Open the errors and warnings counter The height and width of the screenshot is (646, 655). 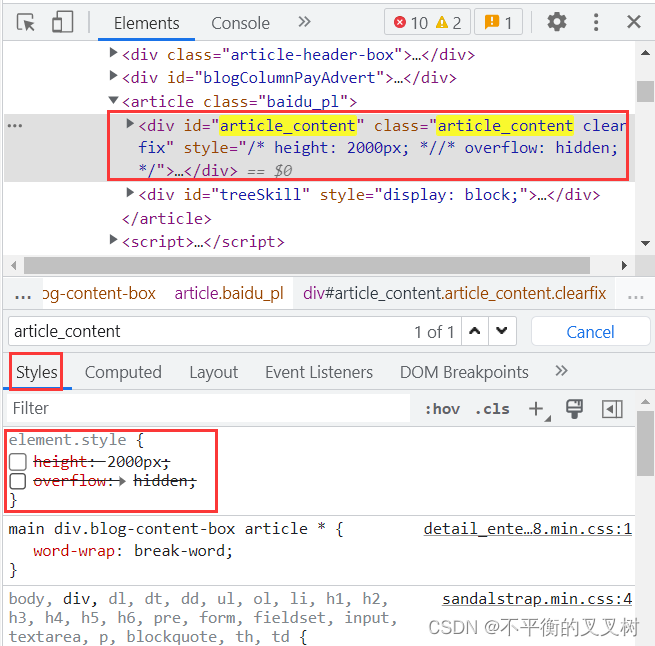click(x=427, y=22)
